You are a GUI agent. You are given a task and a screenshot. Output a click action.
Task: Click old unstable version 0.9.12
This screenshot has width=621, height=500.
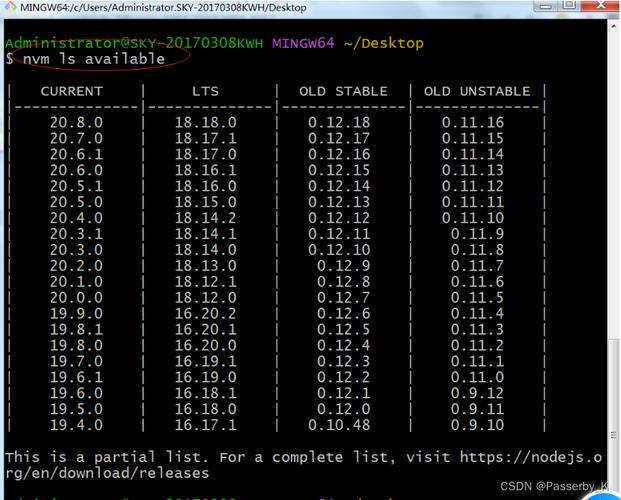tap(478, 393)
